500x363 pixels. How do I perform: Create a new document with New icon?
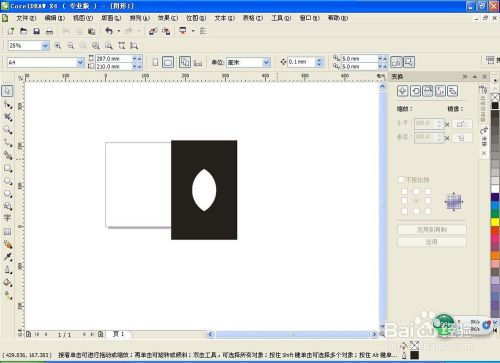coord(11,31)
